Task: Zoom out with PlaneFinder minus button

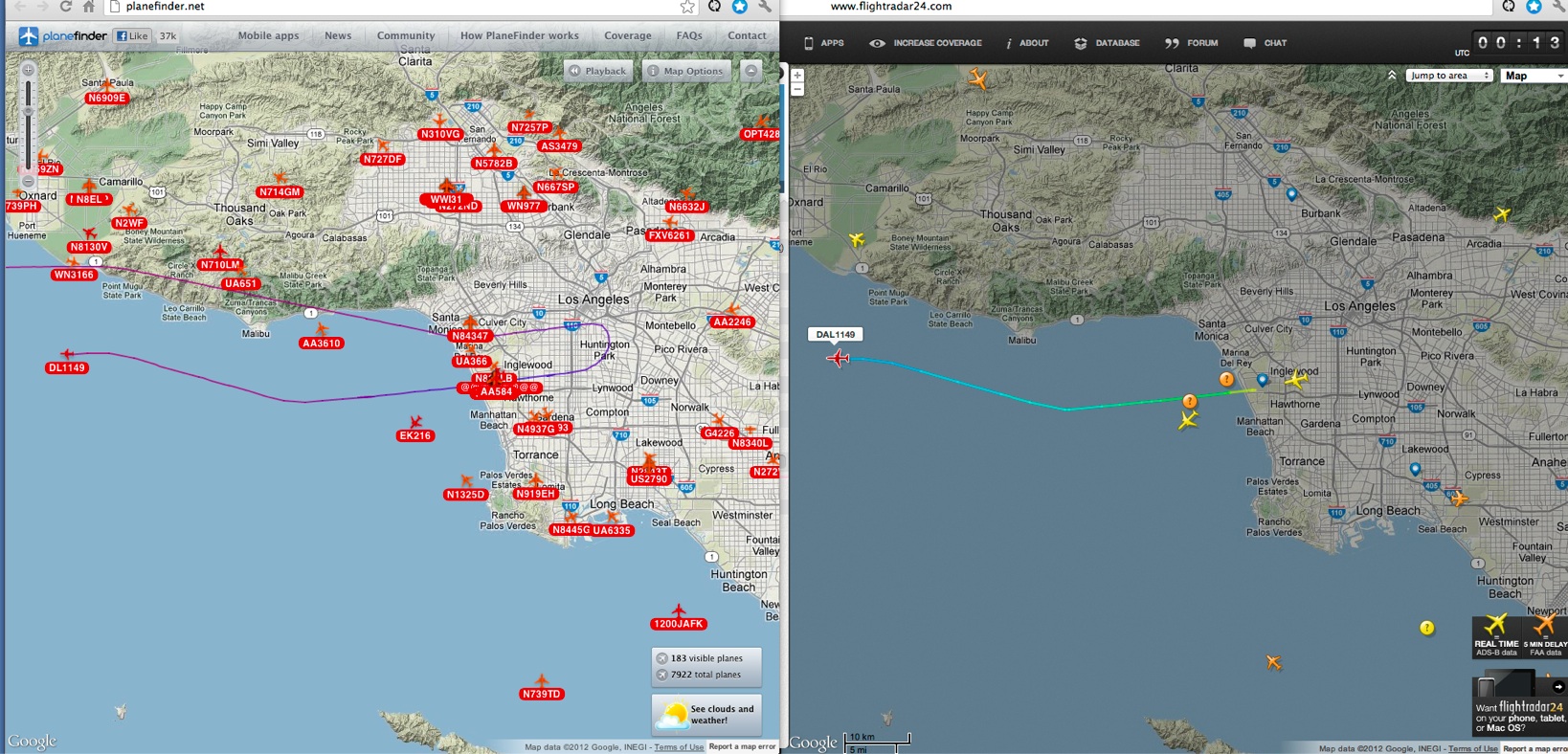Action: point(29,182)
